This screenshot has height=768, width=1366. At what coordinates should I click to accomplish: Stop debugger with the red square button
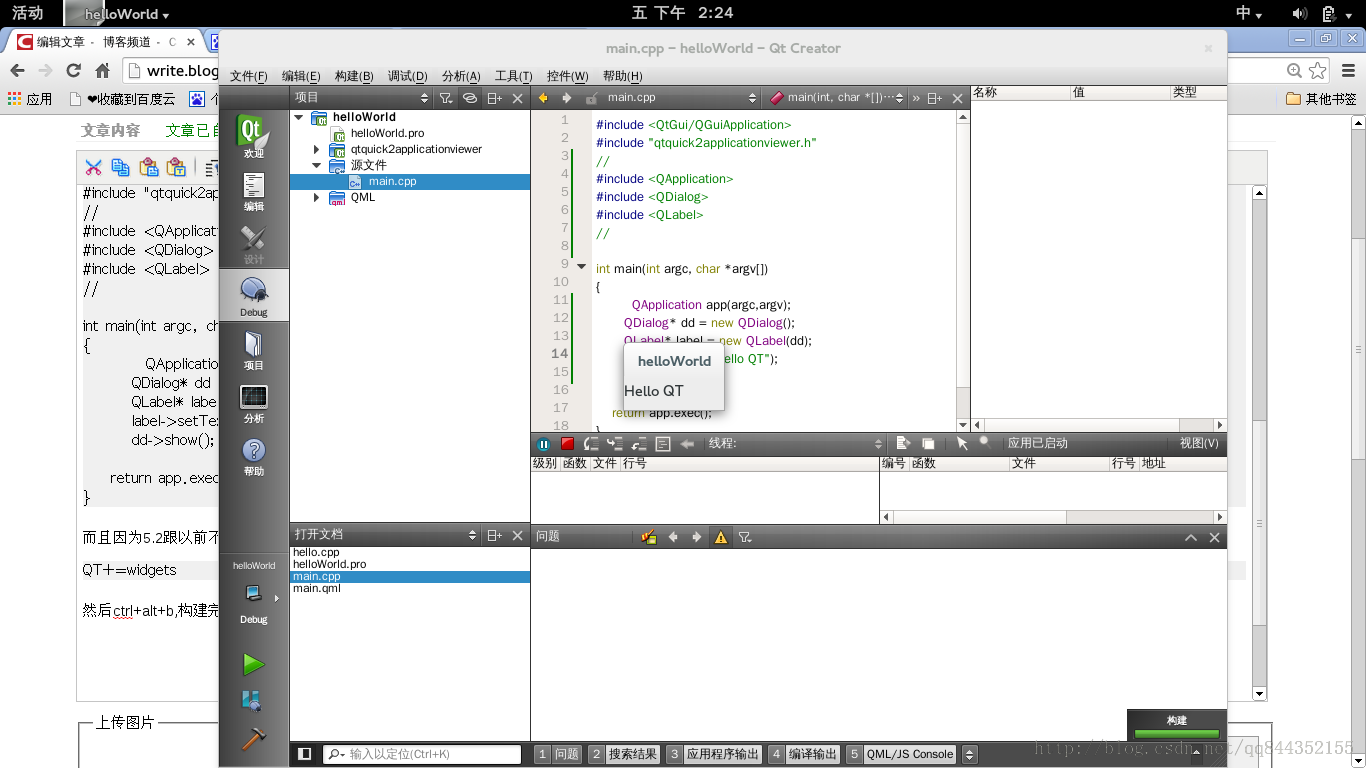click(567, 444)
